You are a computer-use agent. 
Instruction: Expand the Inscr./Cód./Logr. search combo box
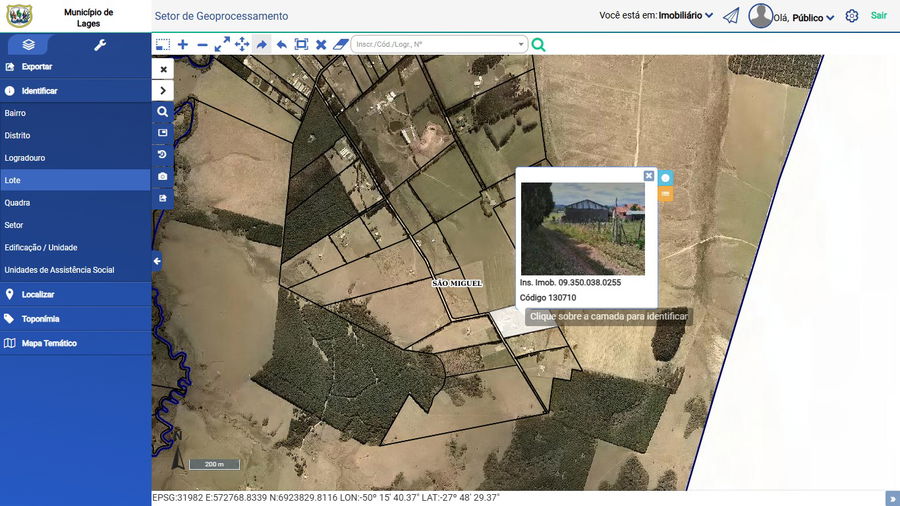521,45
